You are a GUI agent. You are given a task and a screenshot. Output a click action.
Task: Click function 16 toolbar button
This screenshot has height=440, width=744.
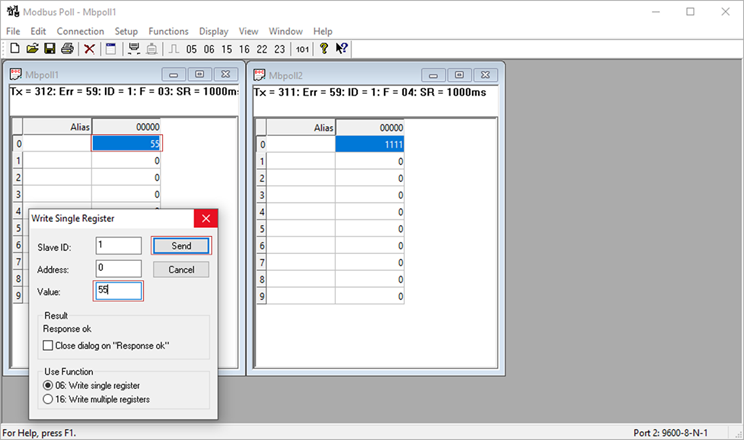(x=244, y=49)
